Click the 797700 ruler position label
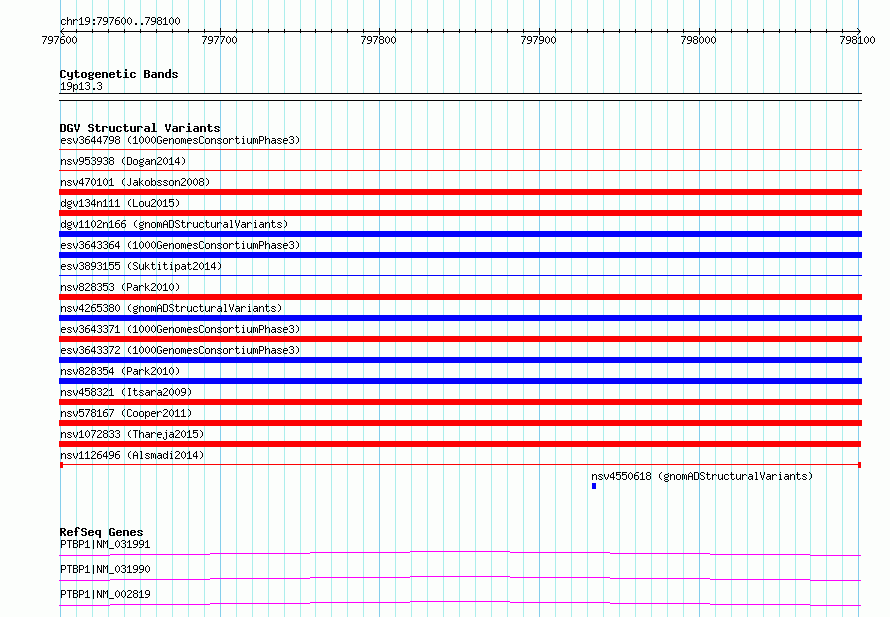Image resolution: width=890 pixels, height=617 pixels. click(x=220, y=40)
